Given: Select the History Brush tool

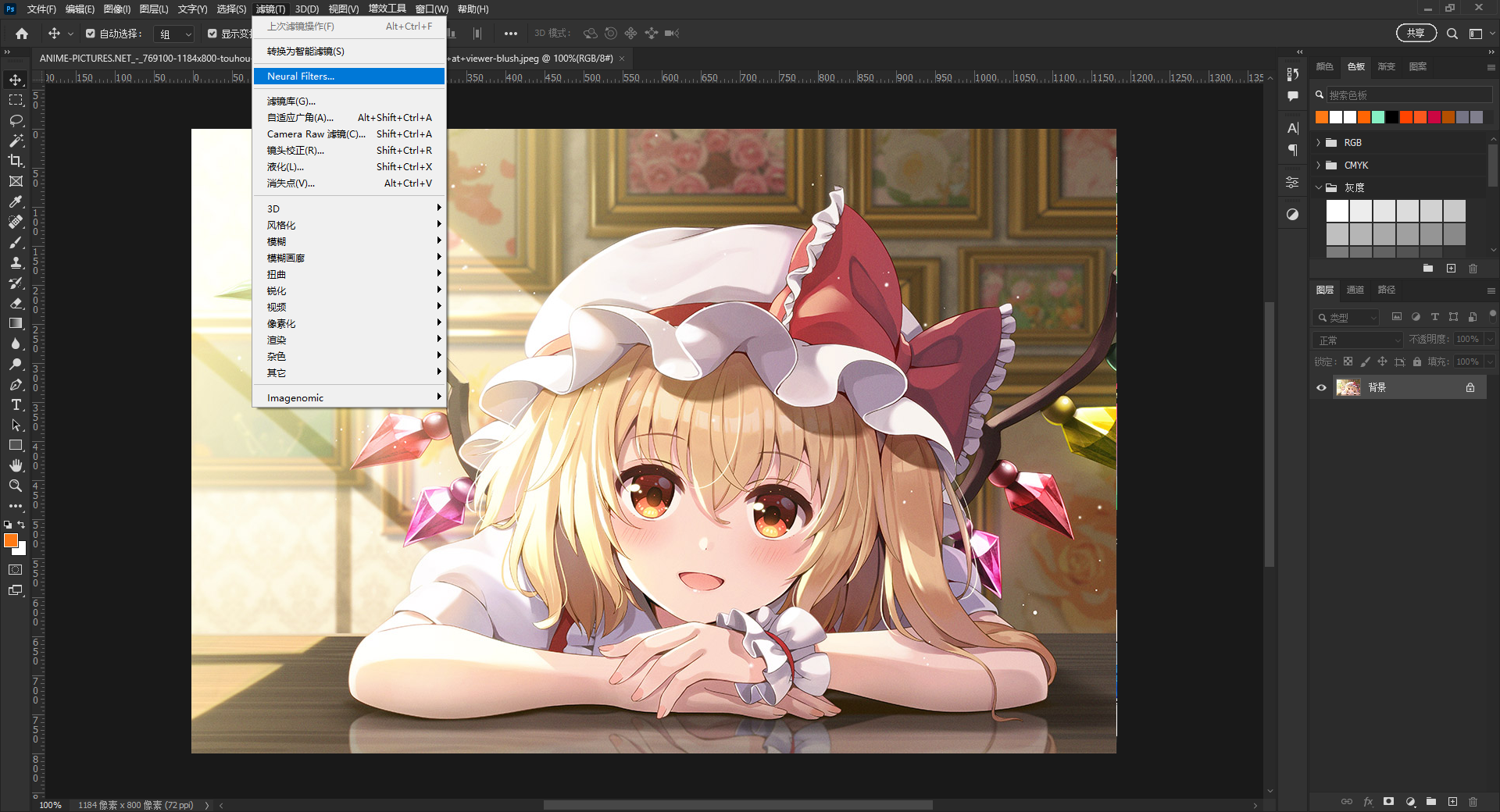Looking at the screenshot, I should (16, 283).
